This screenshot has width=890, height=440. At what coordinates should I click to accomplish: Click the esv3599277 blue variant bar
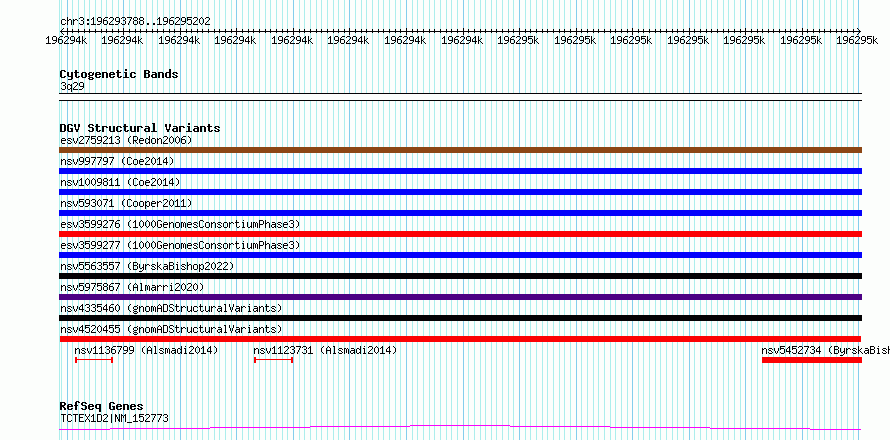pos(460,255)
